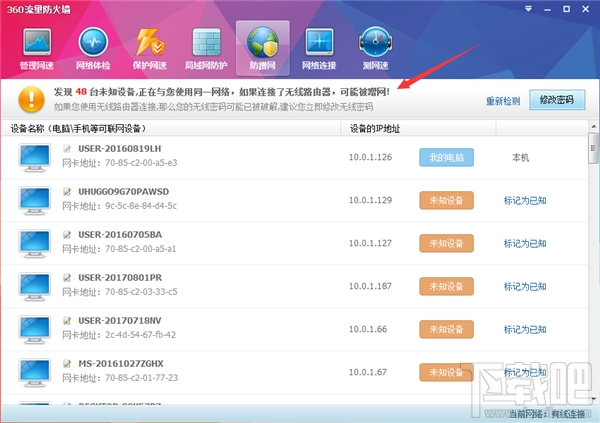Click IP address 10.0.1.67
The width and height of the screenshot is (600, 423).
pyautogui.click(x=368, y=372)
